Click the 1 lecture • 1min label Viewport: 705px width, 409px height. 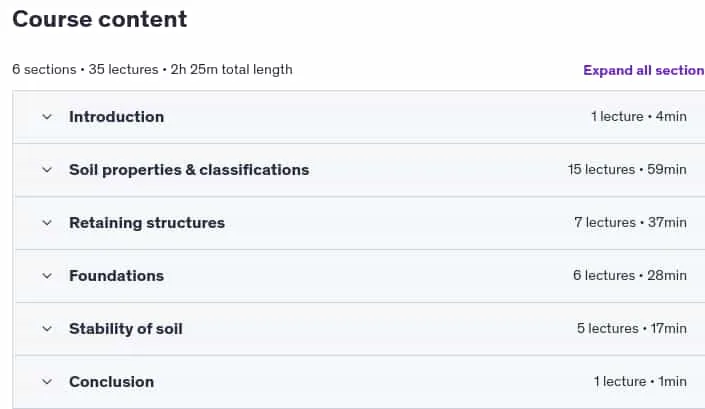pos(640,382)
